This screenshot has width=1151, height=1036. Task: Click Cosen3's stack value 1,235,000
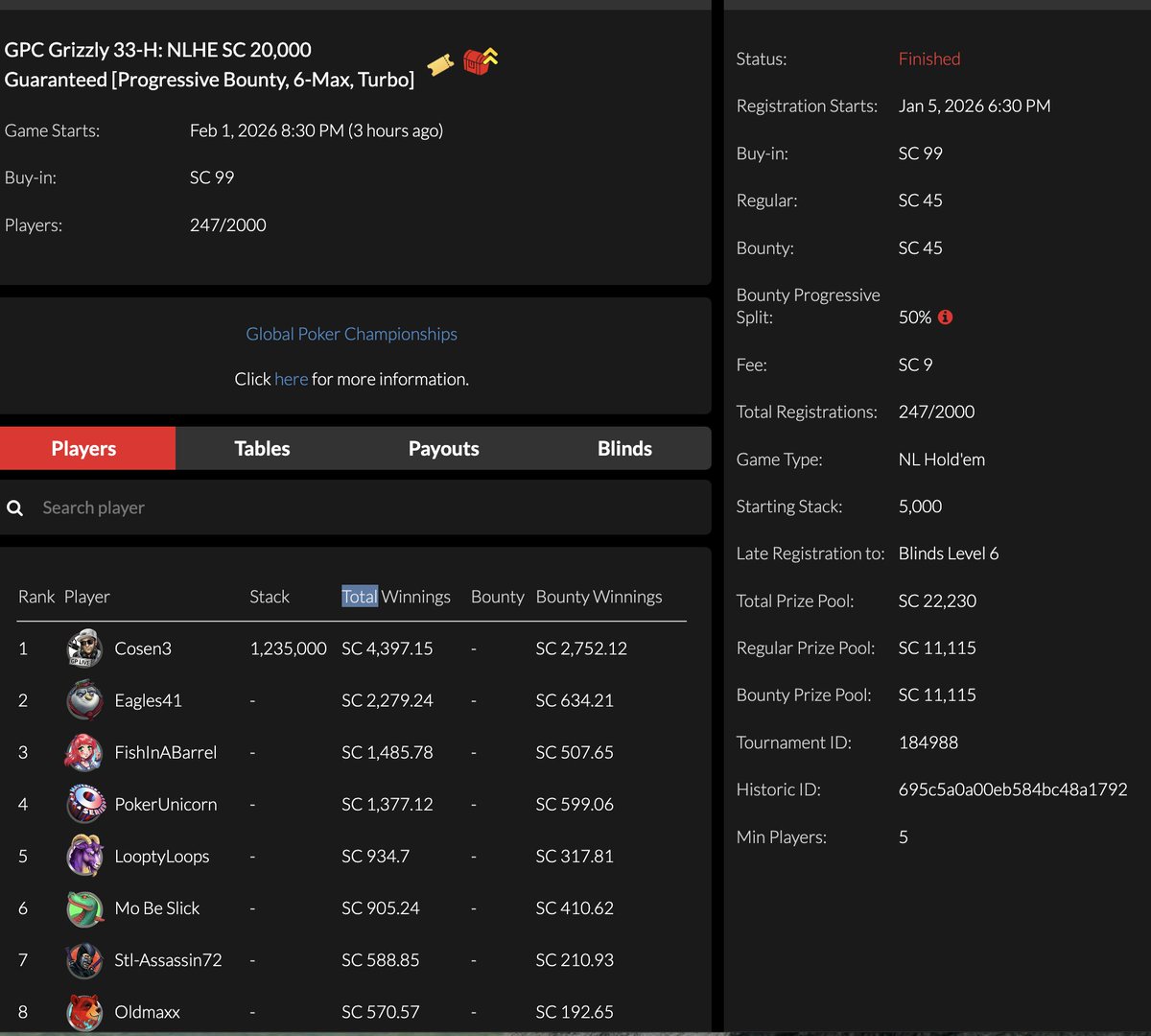pos(288,648)
